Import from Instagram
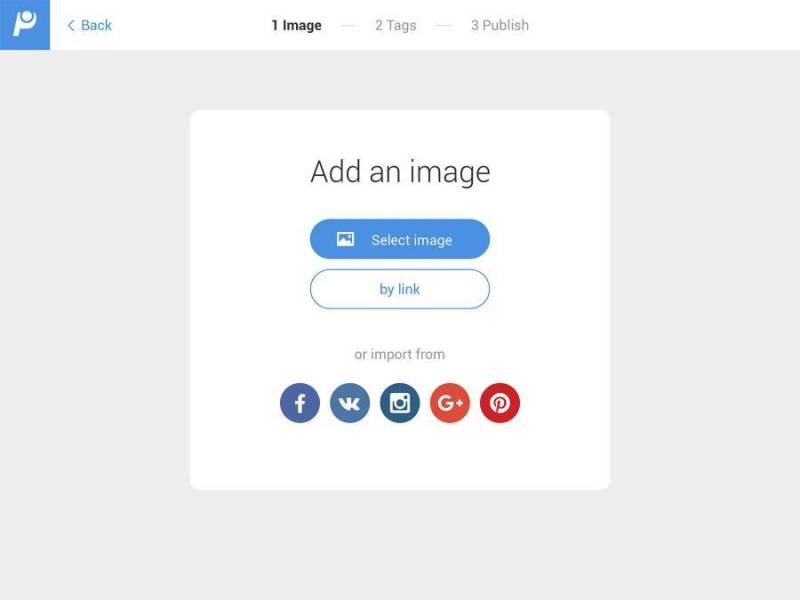This screenshot has width=800, height=600. tap(400, 403)
